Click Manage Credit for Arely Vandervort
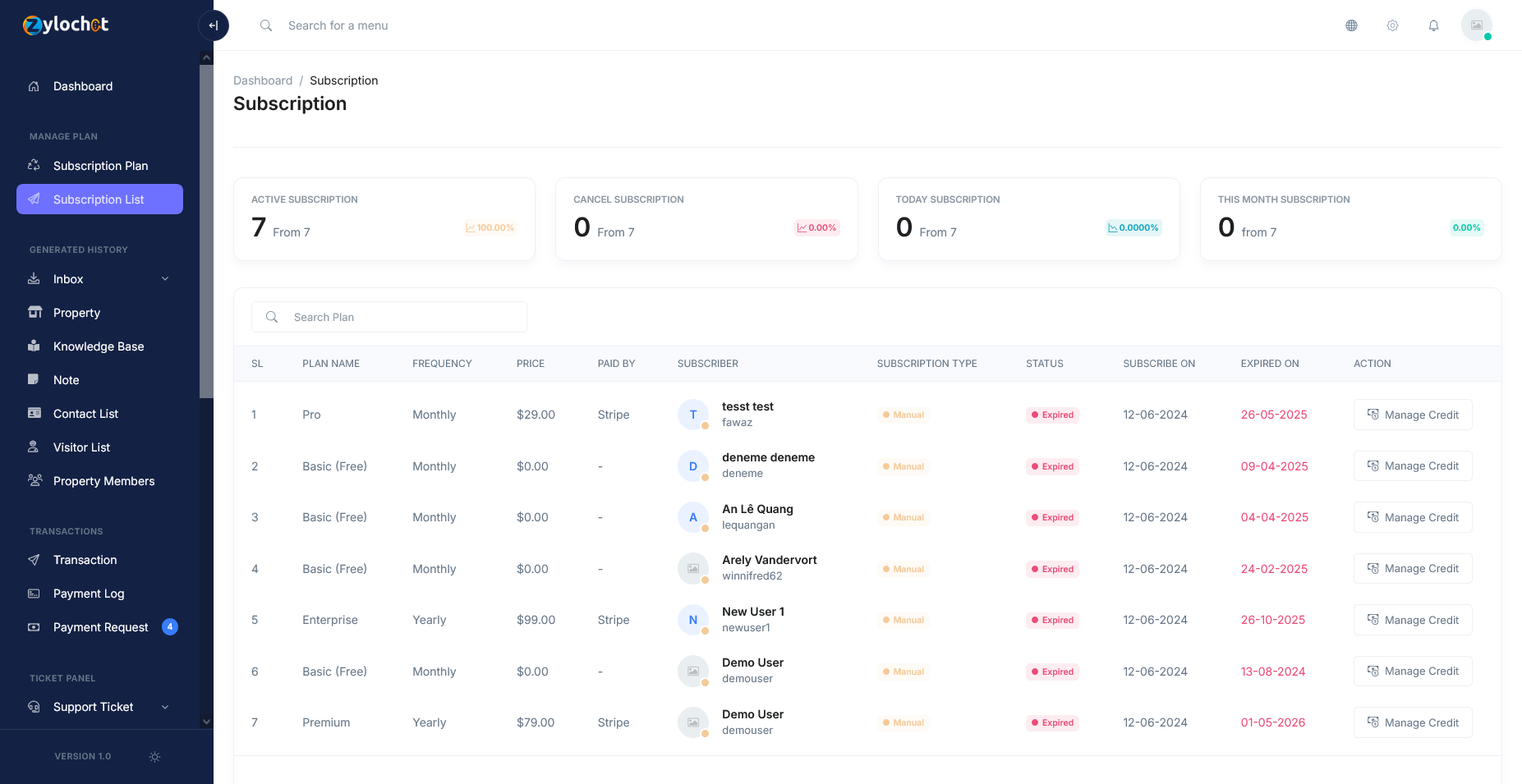 point(1413,569)
